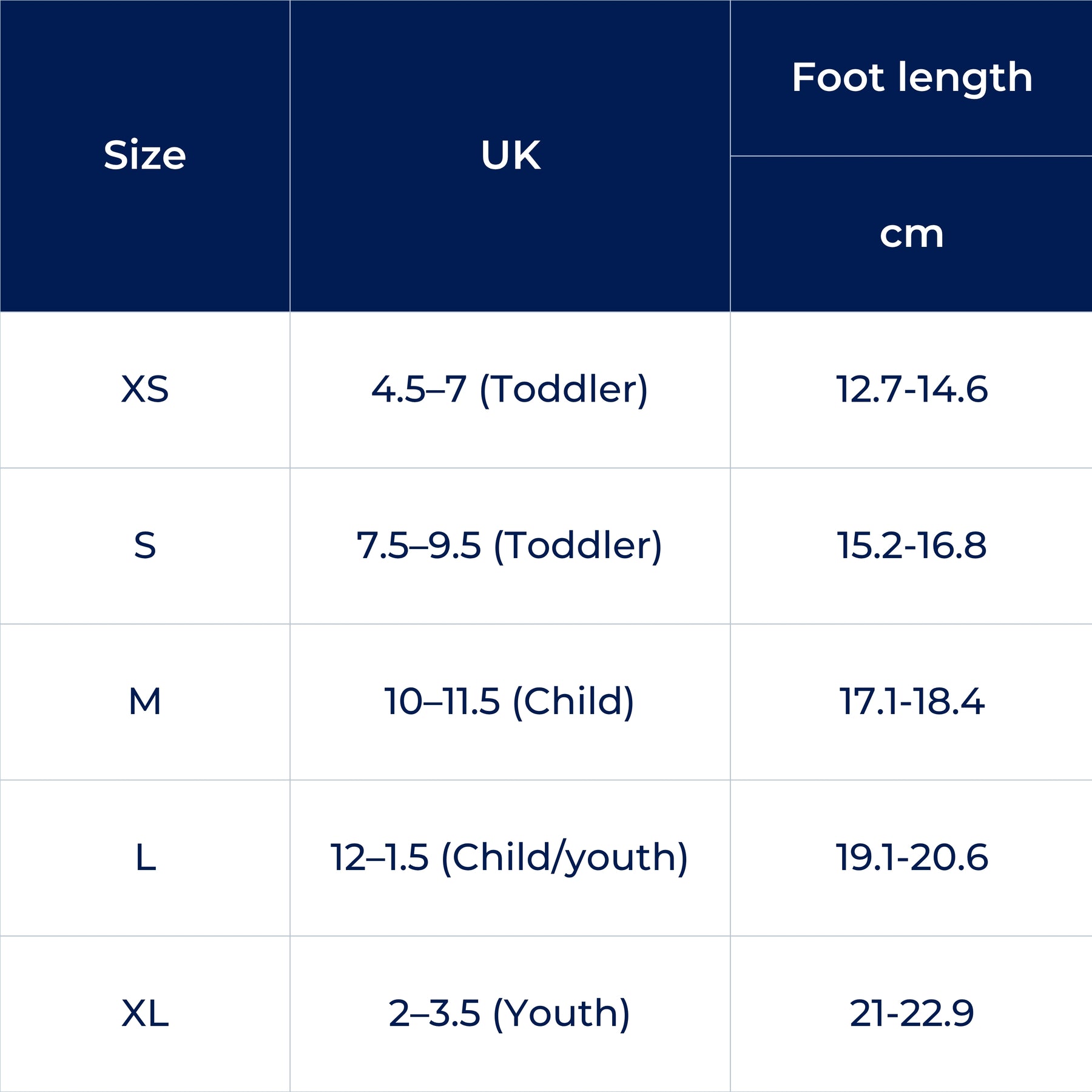
Task: Click the 10–11.5 (Child) UK cell
Action: pyautogui.click(x=510, y=701)
